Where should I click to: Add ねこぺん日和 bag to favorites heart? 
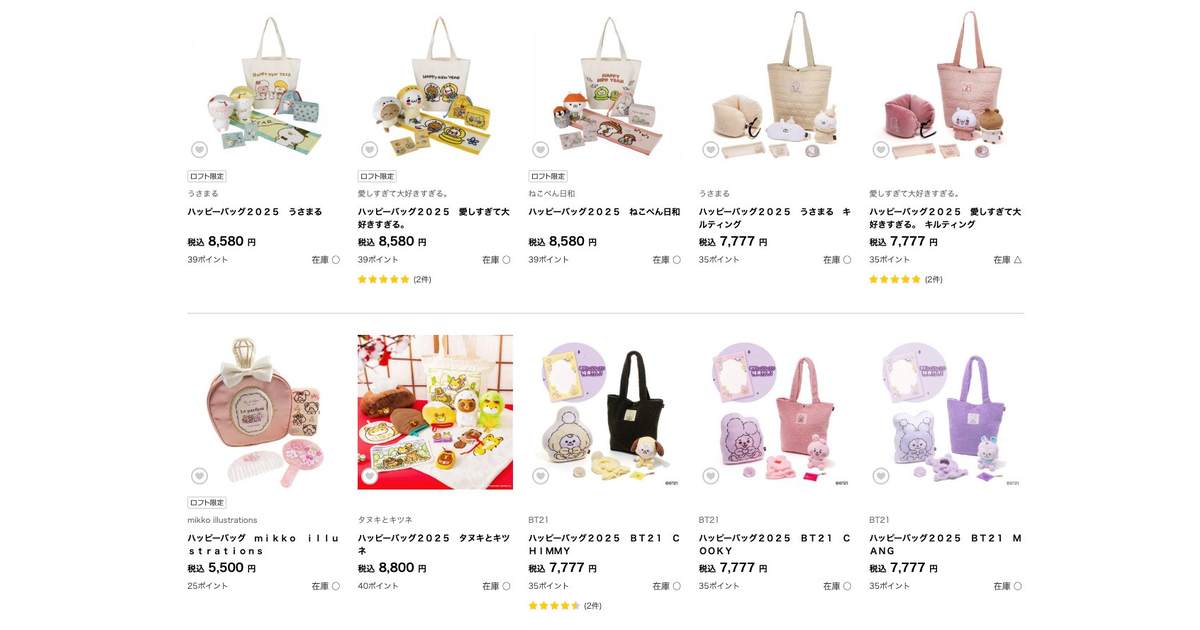(x=540, y=149)
